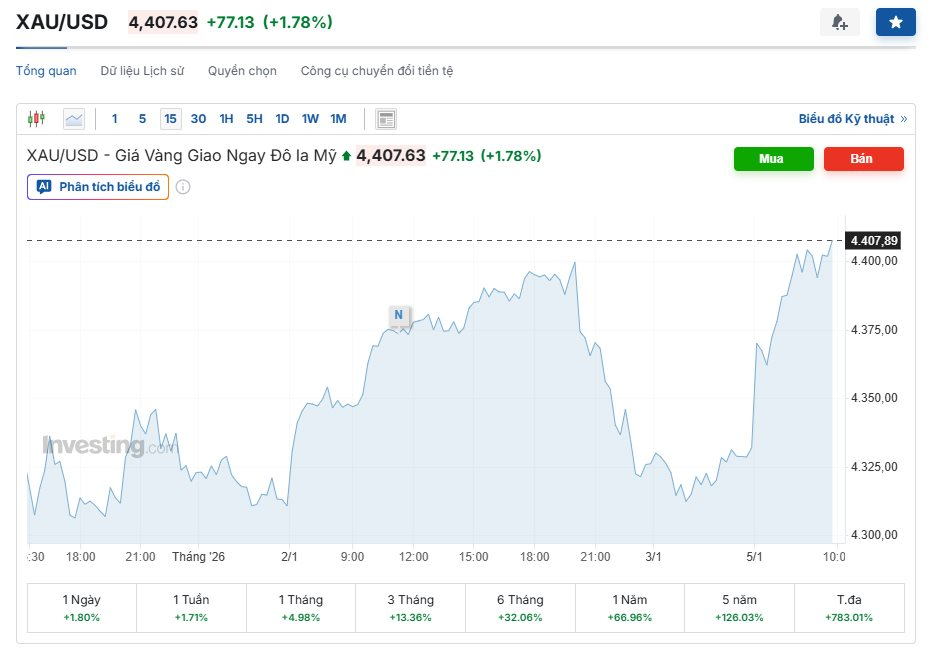Viewport: 937px width, 647px height.
Task: Select the 1-minute interval
Action: pos(115,119)
